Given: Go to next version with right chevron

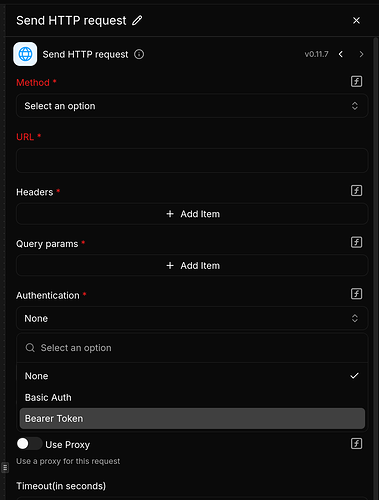Looking at the screenshot, I should [361, 54].
